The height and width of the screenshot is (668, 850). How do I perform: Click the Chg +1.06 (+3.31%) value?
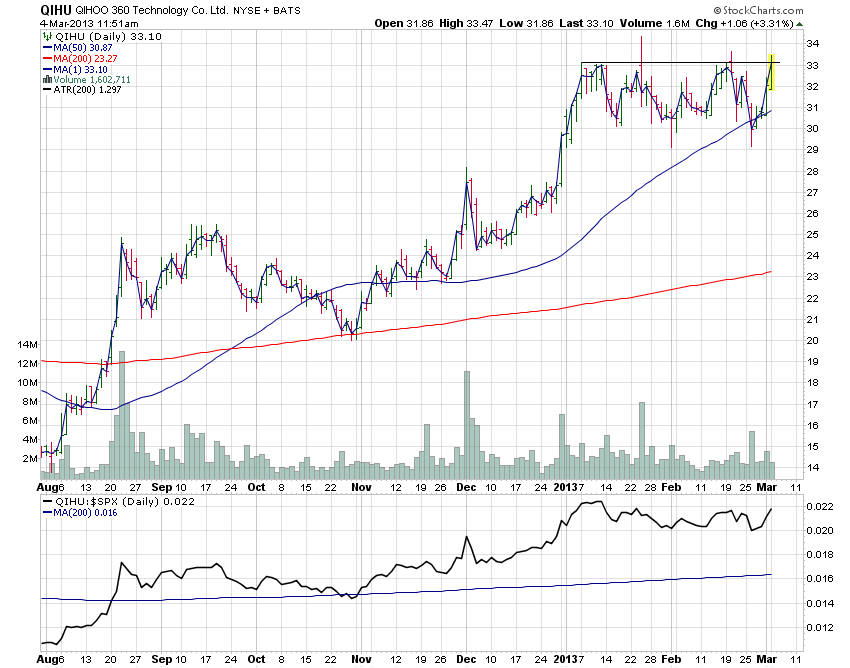(744, 23)
